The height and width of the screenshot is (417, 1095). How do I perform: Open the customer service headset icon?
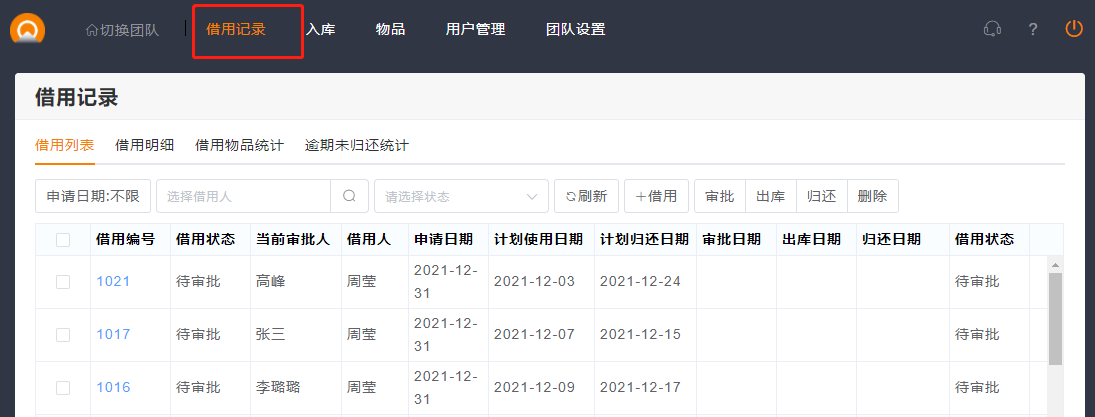[x=992, y=29]
